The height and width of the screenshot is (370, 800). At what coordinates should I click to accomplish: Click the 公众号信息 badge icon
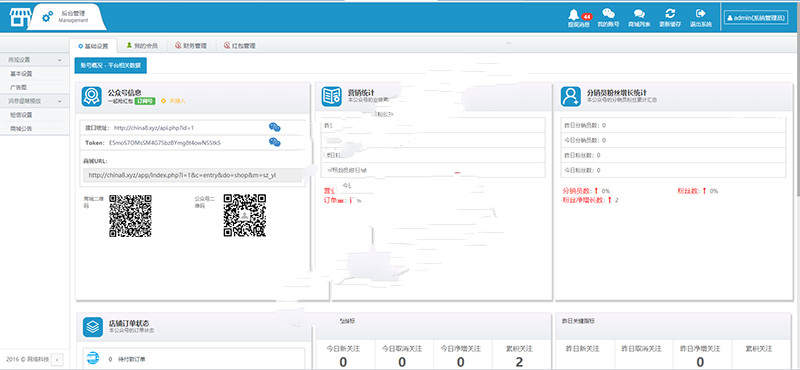(91, 96)
